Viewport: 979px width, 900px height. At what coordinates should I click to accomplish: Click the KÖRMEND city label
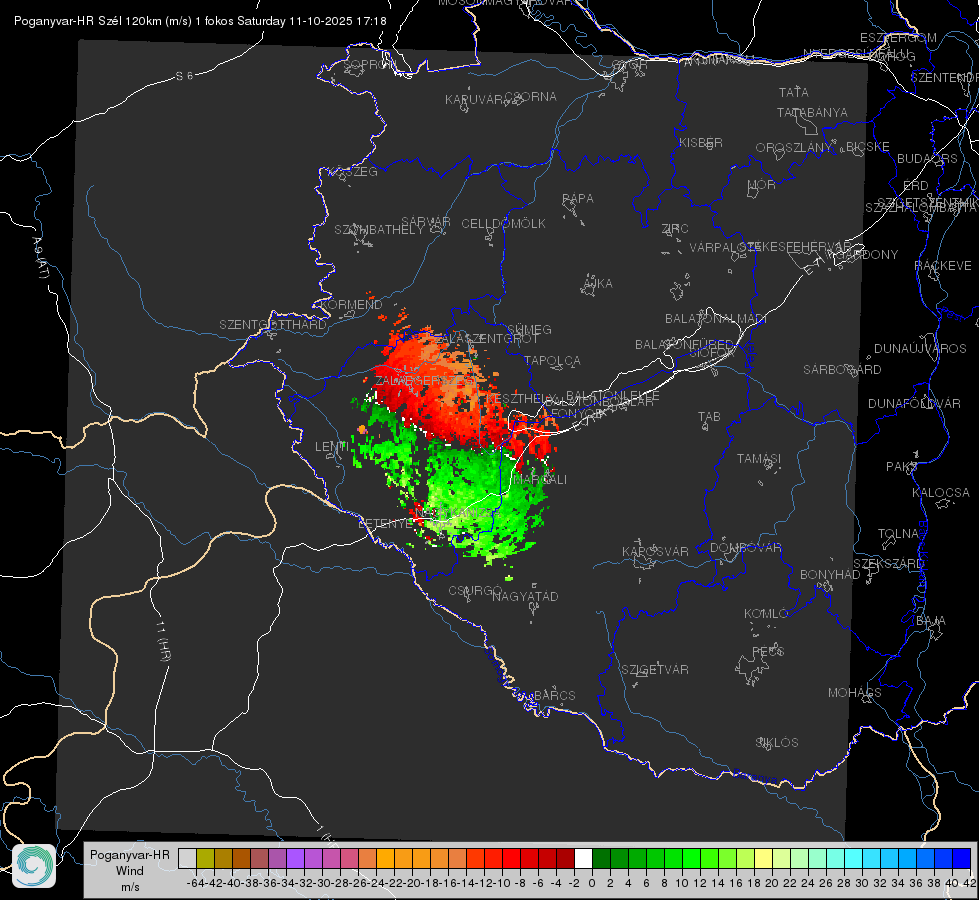tap(351, 305)
